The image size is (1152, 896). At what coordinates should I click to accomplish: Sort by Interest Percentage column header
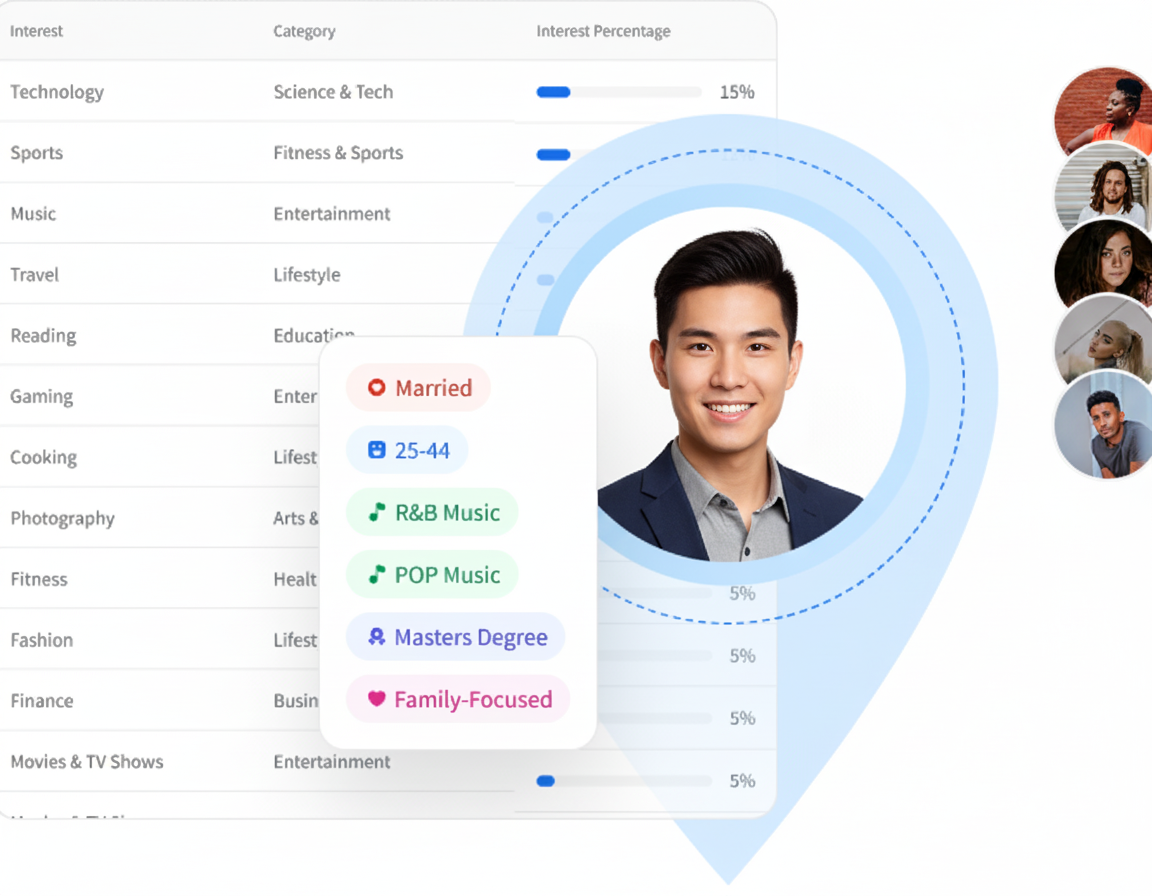point(603,31)
